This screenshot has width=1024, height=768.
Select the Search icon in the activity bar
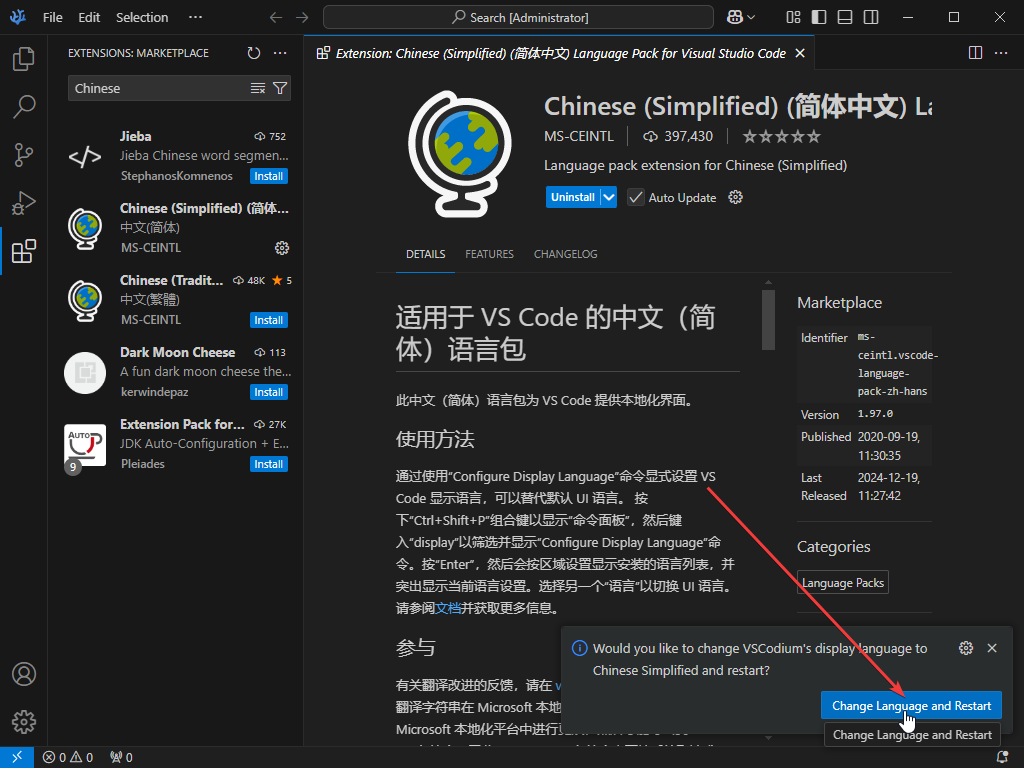(22, 106)
